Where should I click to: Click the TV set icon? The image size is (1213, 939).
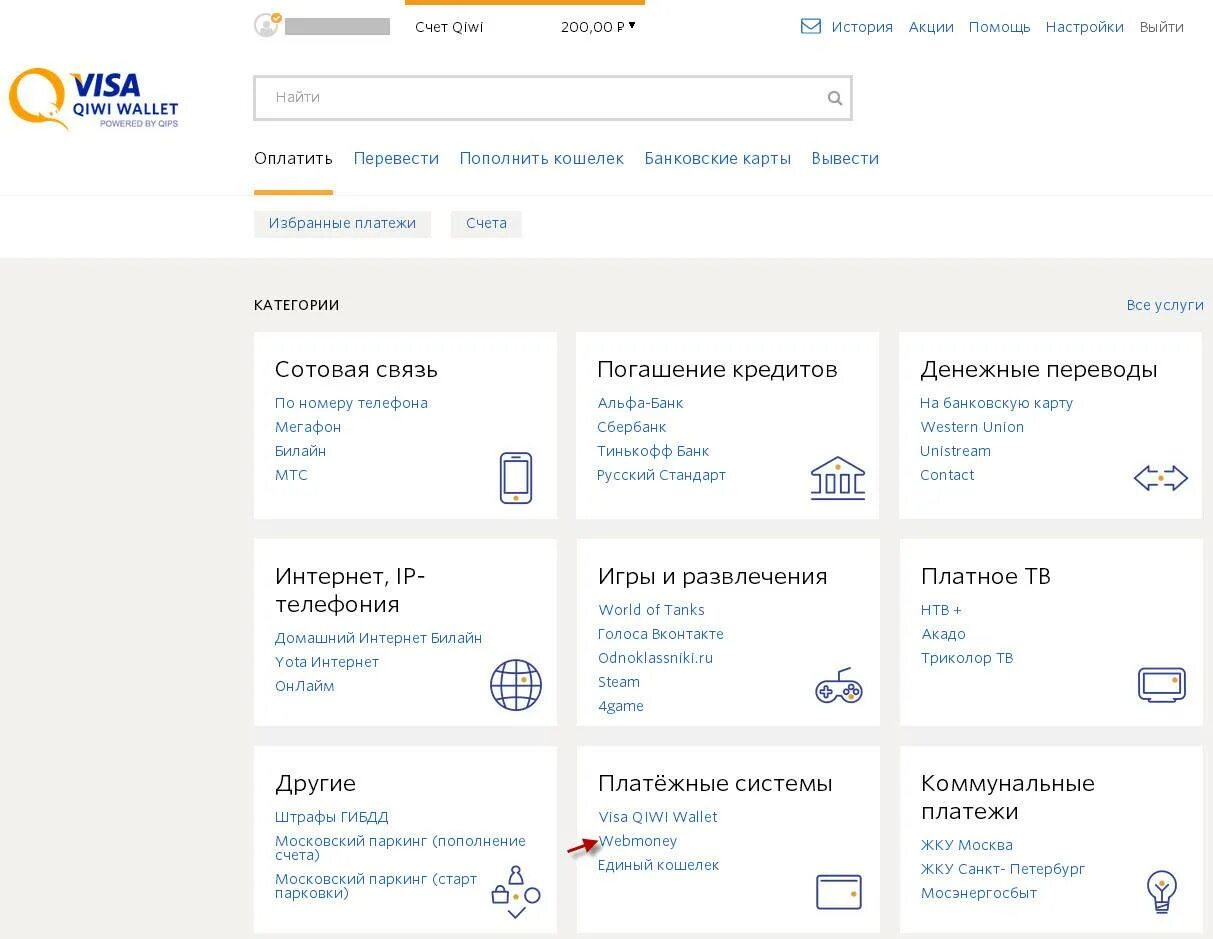pos(1161,685)
